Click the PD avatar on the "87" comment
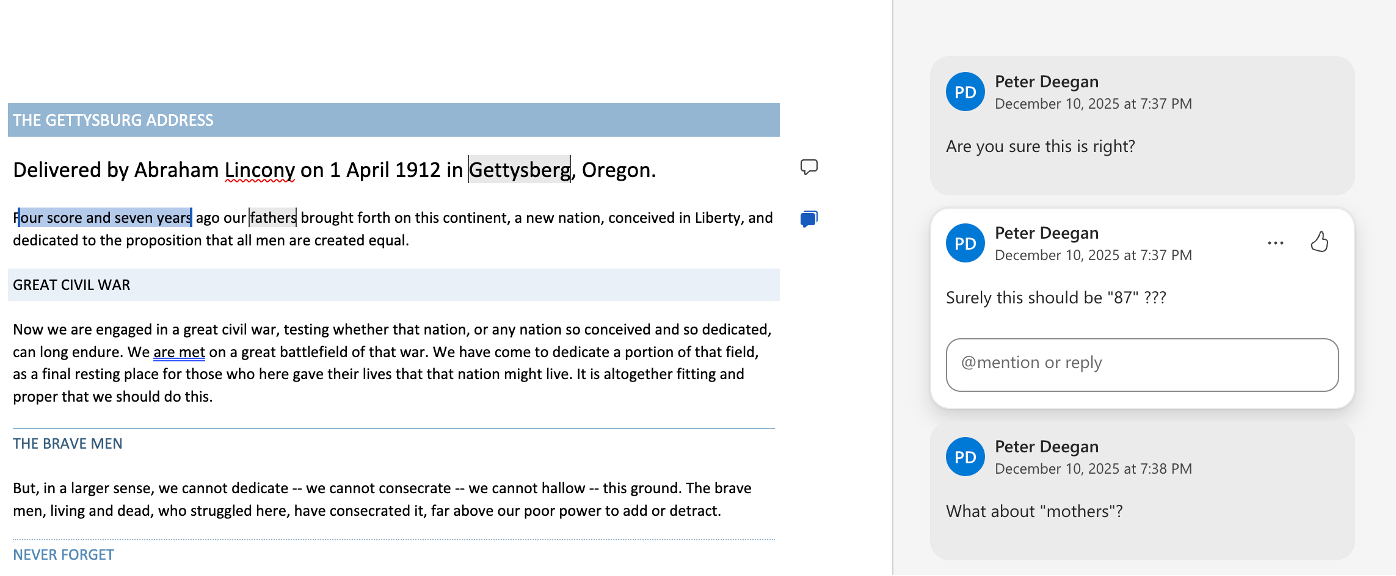The width and height of the screenshot is (1396, 576). pos(965,243)
